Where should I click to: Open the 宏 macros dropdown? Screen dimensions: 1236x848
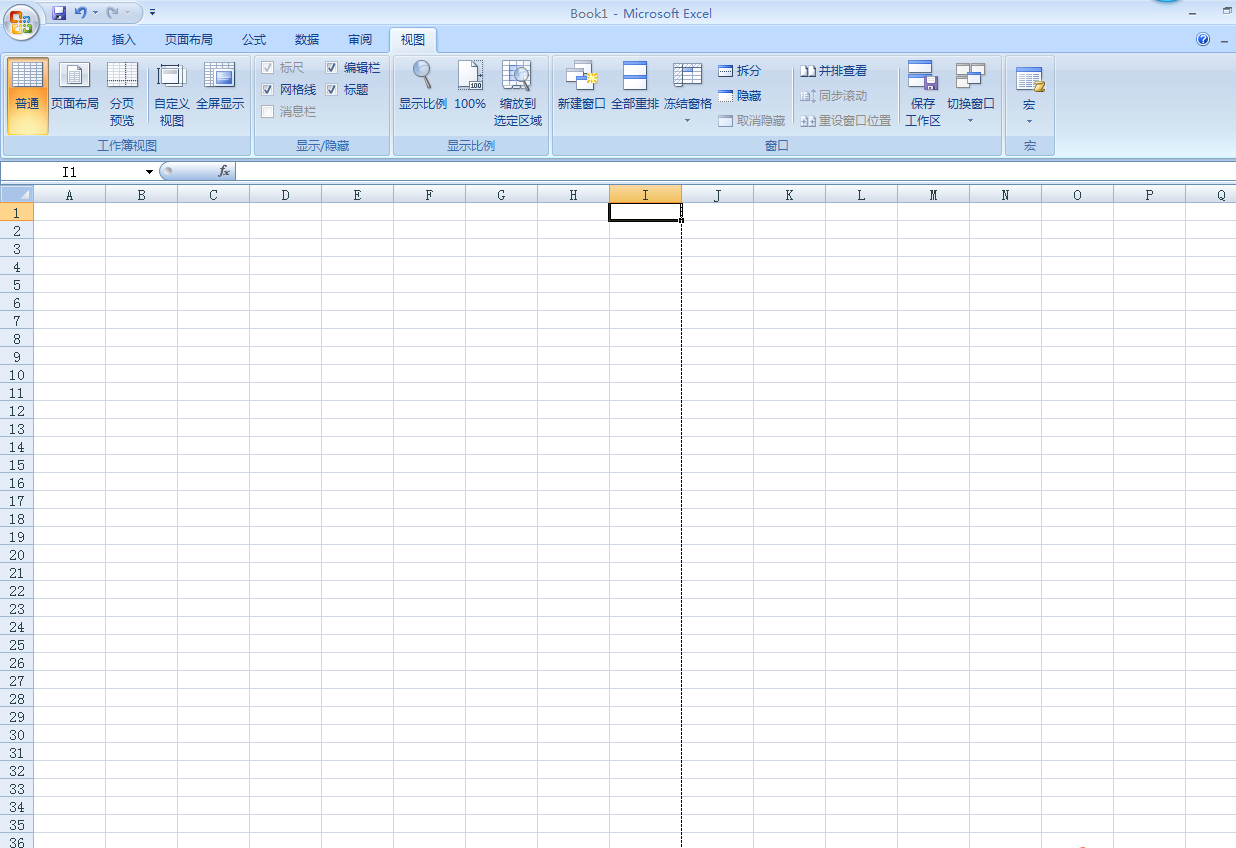coord(1029,95)
